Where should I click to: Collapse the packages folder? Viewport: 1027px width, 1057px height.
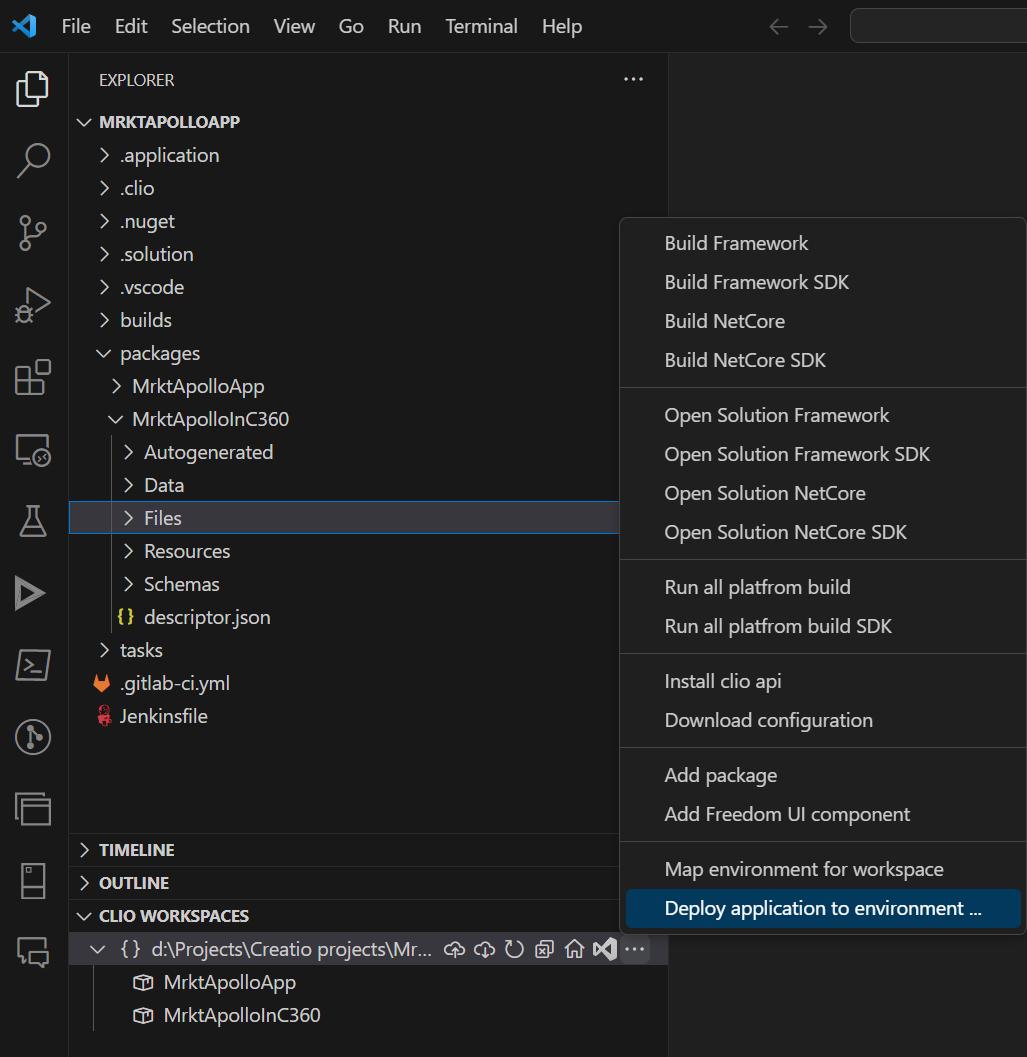point(103,353)
